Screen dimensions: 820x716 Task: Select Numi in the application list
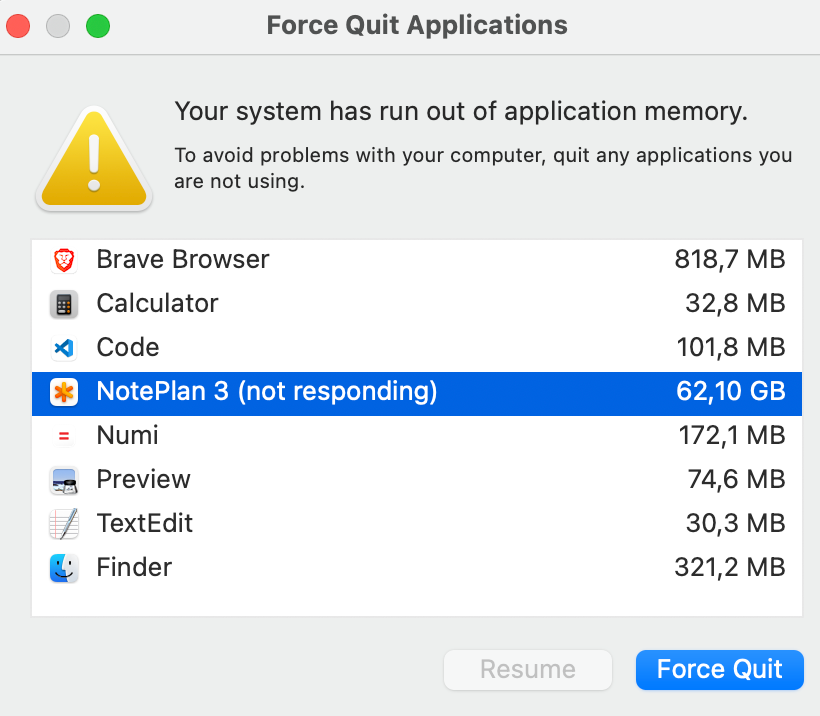pyautogui.click(x=417, y=436)
